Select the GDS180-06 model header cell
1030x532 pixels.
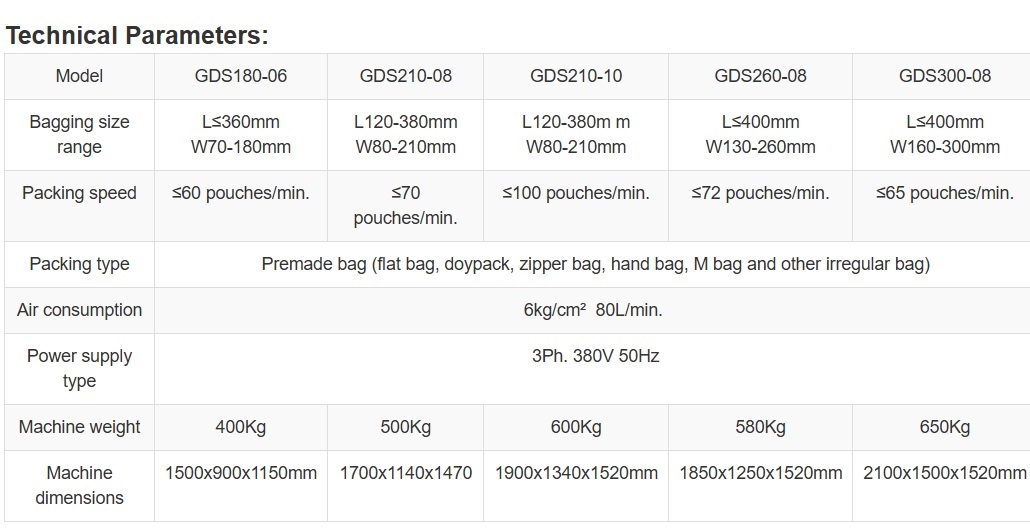pyautogui.click(x=240, y=76)
